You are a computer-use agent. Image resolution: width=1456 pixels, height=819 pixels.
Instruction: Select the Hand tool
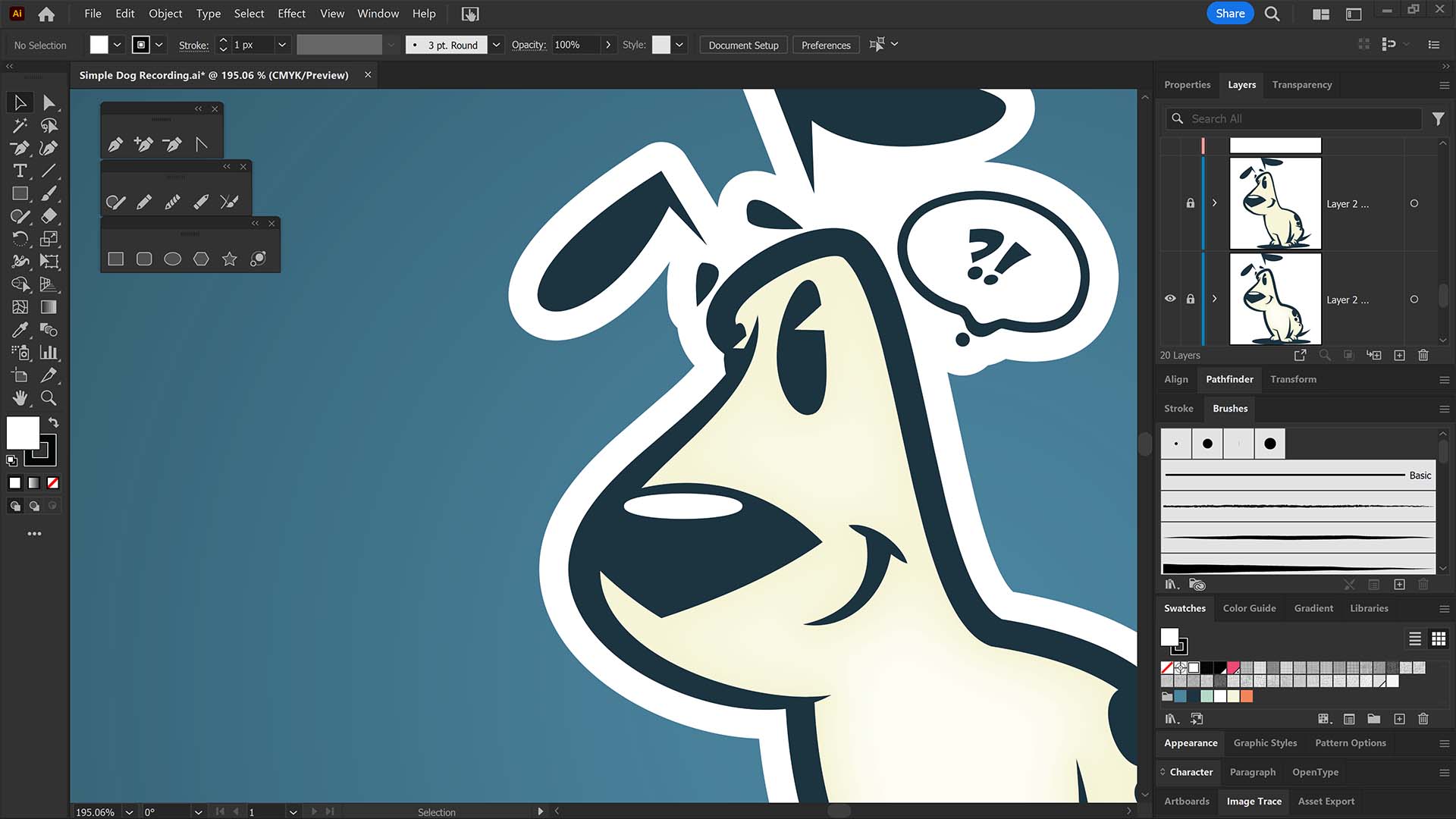click(20, 398)
